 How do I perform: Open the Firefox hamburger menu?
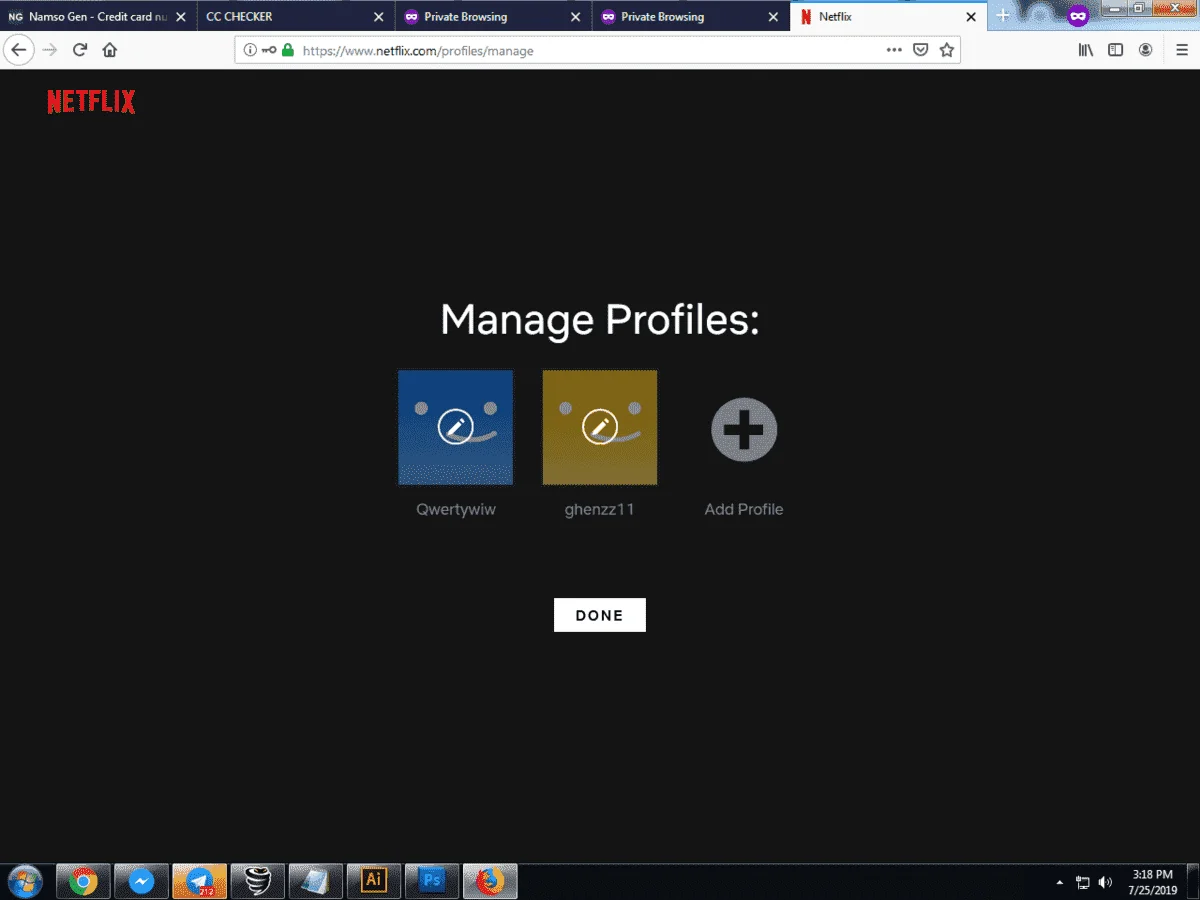point(1181,50)
